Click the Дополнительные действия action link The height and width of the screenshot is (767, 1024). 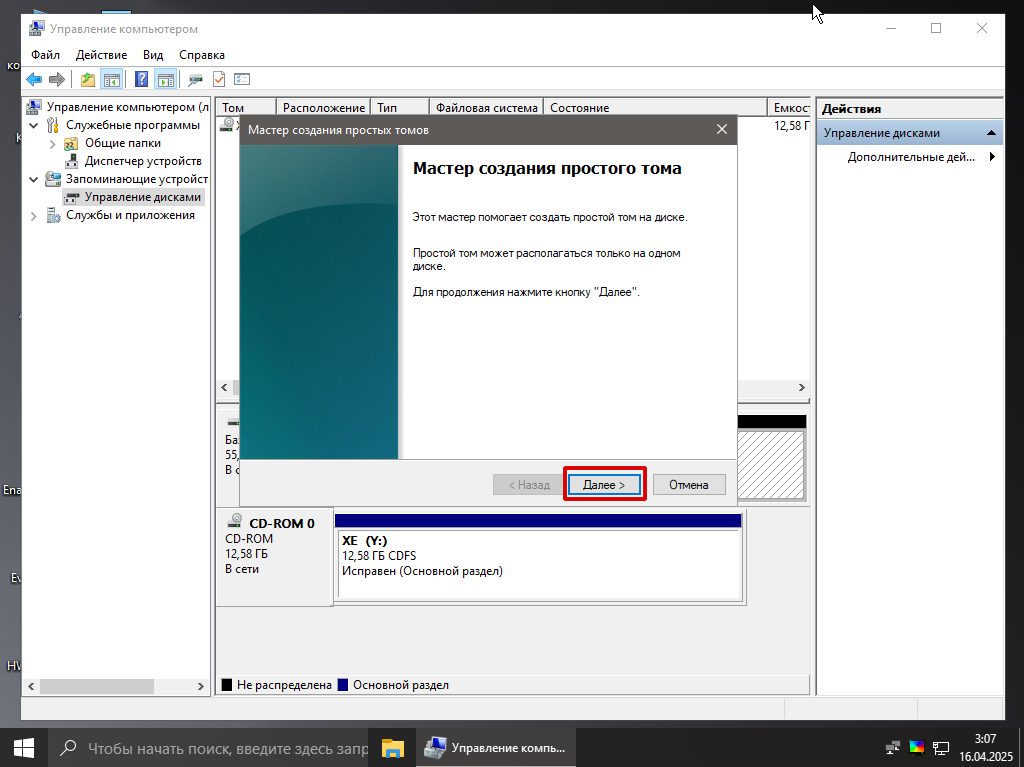911,157
